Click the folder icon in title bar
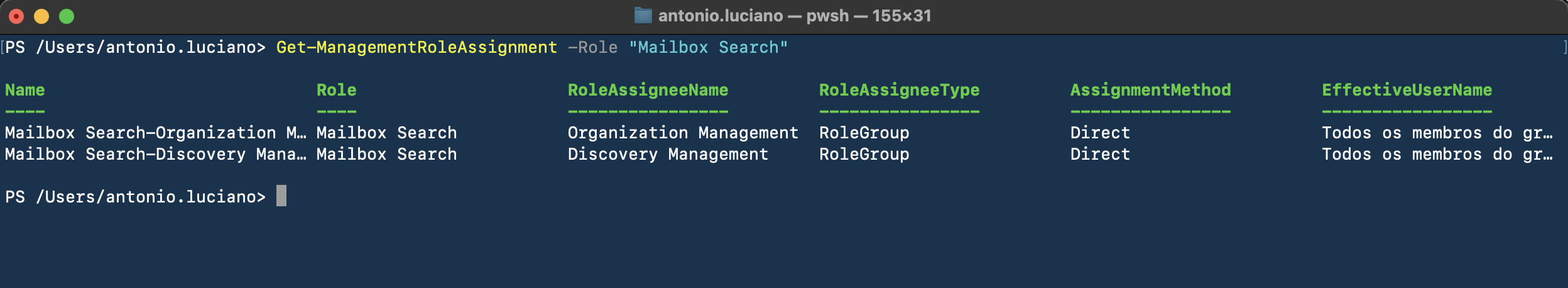 [643, 15]
